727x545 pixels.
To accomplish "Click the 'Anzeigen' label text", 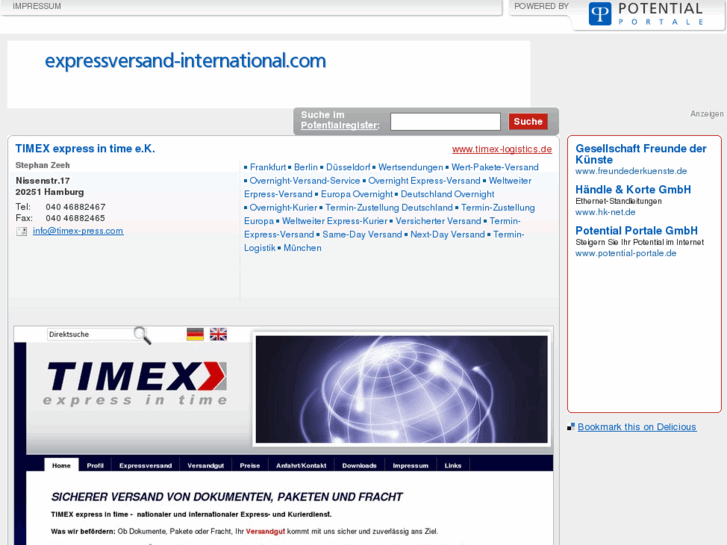I will click(x=707, y=114).
